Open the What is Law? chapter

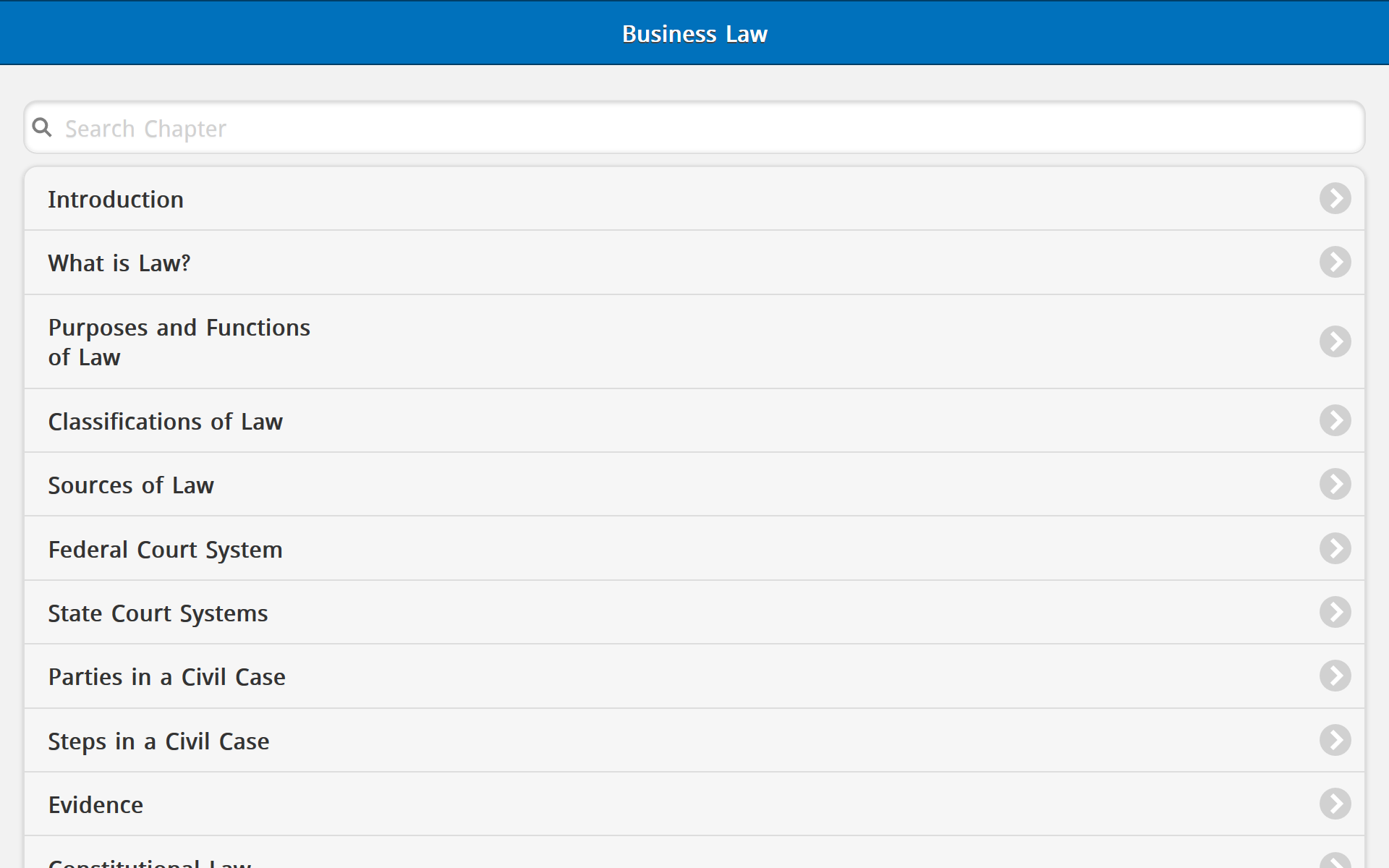[119, 263]
